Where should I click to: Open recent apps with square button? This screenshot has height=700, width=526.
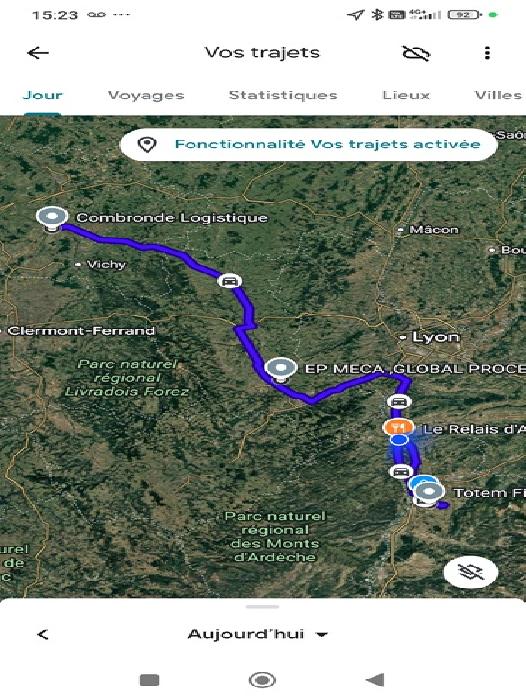pos(150,680)
